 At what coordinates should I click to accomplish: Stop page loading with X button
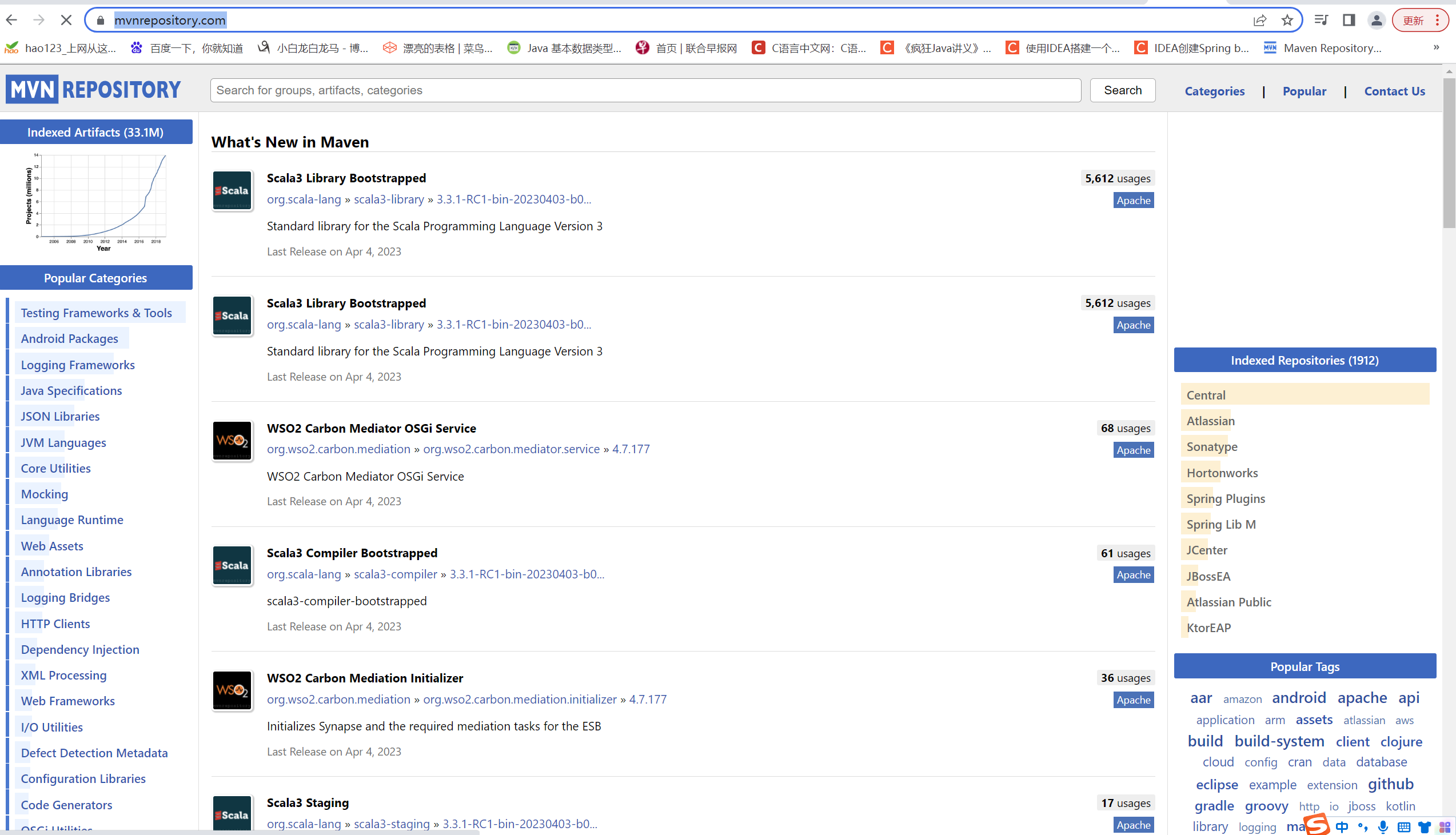coord(66,20)
